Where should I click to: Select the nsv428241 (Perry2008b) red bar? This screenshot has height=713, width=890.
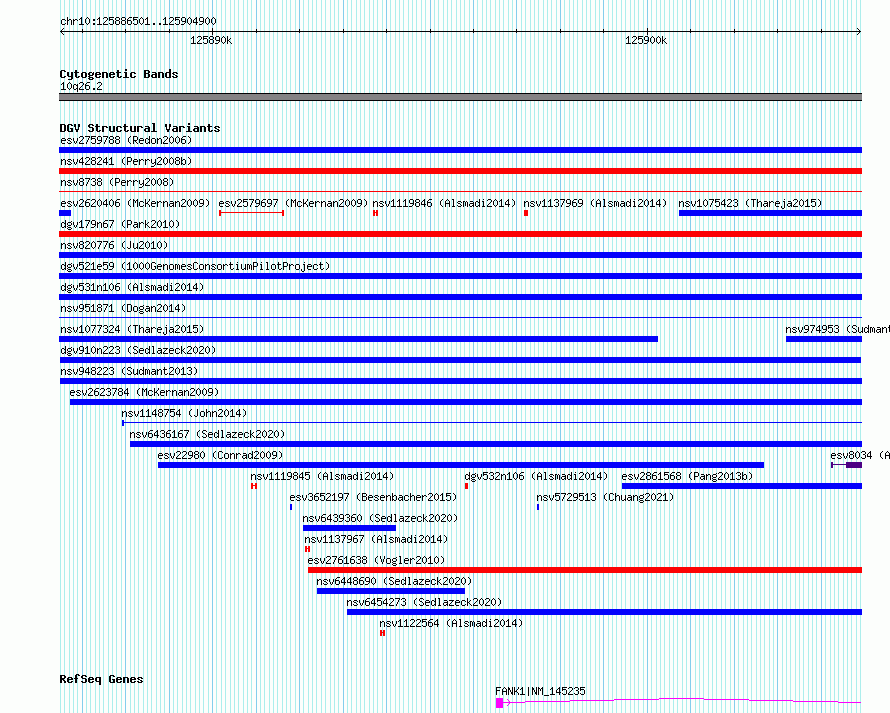[x=460, y=171]
